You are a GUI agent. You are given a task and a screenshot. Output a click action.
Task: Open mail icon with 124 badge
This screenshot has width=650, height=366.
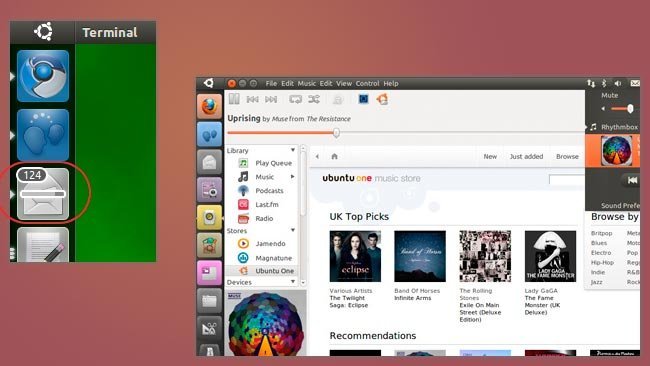pos(43,194)
